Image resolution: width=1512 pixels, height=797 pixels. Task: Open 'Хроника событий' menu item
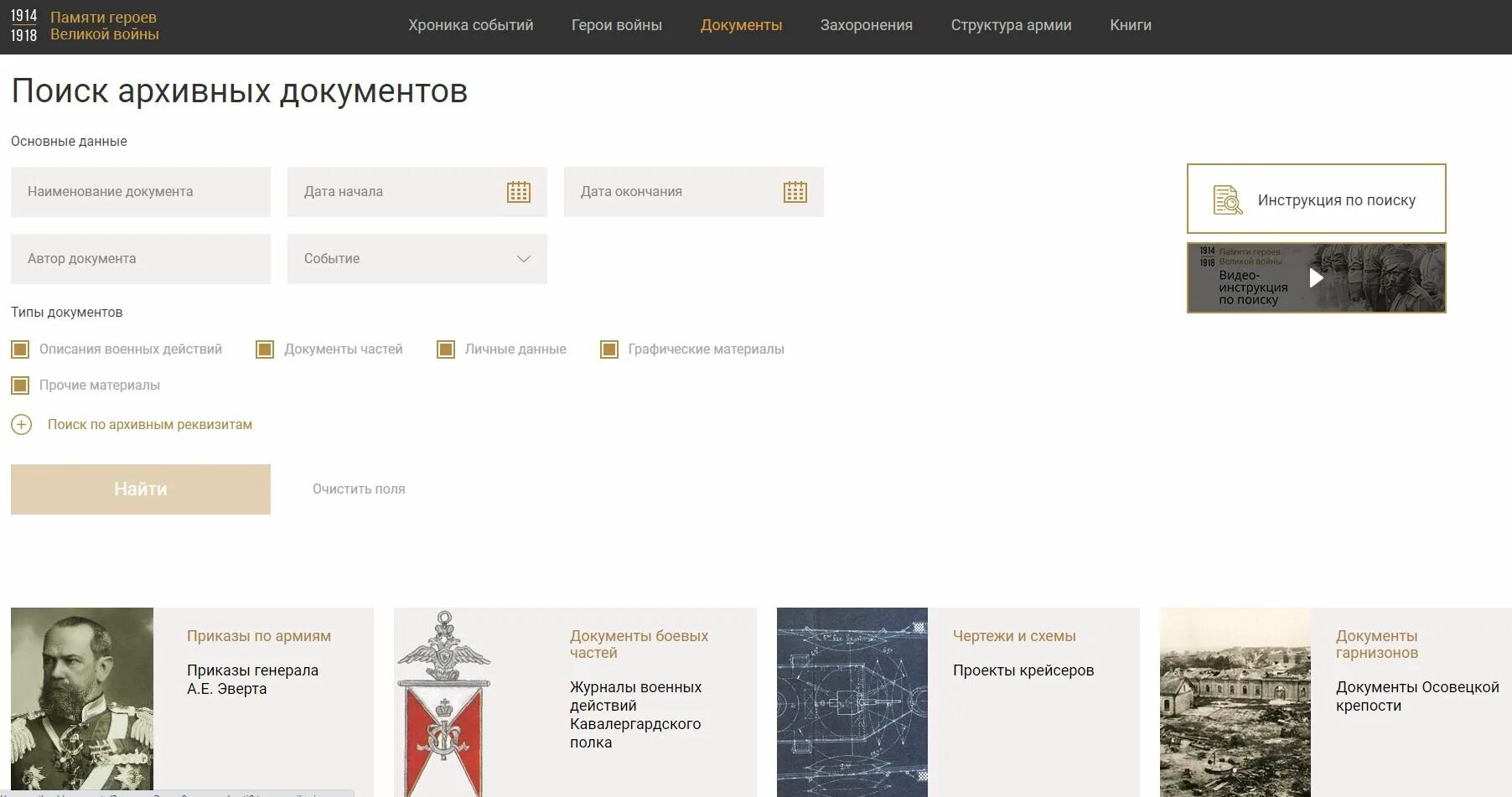[x=471, y=25]
